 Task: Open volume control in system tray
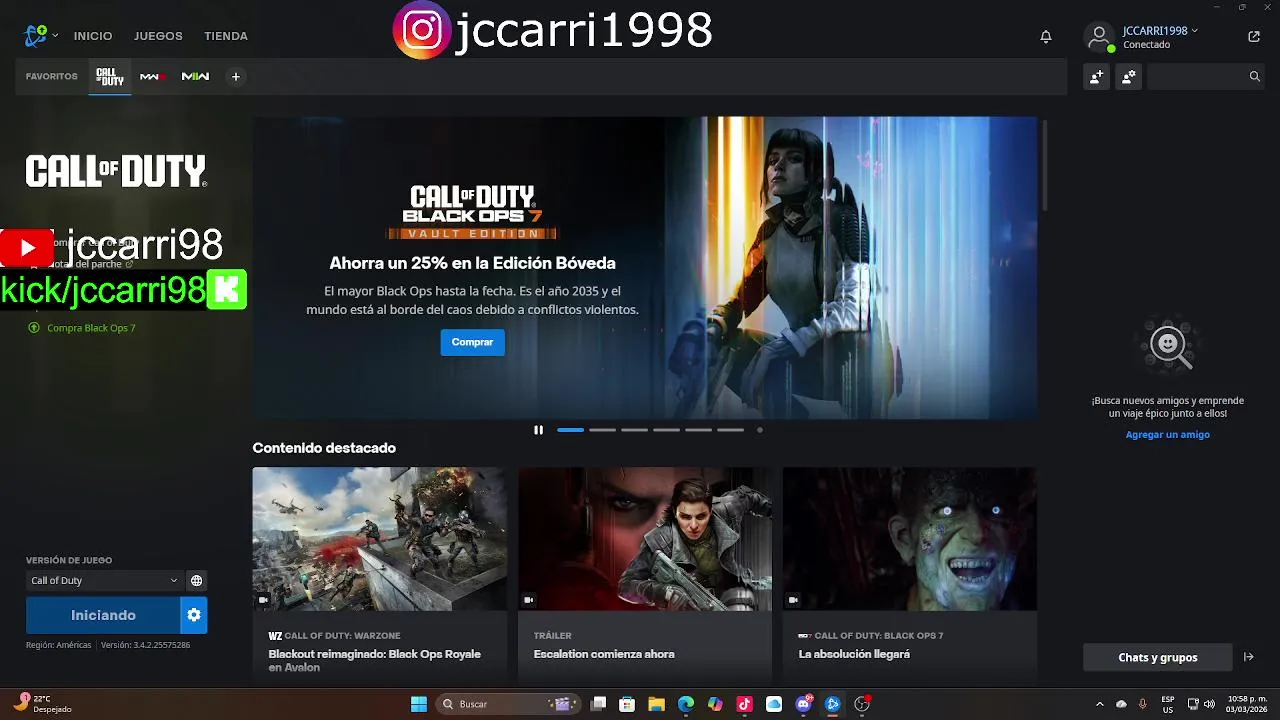click(1209, 704)
